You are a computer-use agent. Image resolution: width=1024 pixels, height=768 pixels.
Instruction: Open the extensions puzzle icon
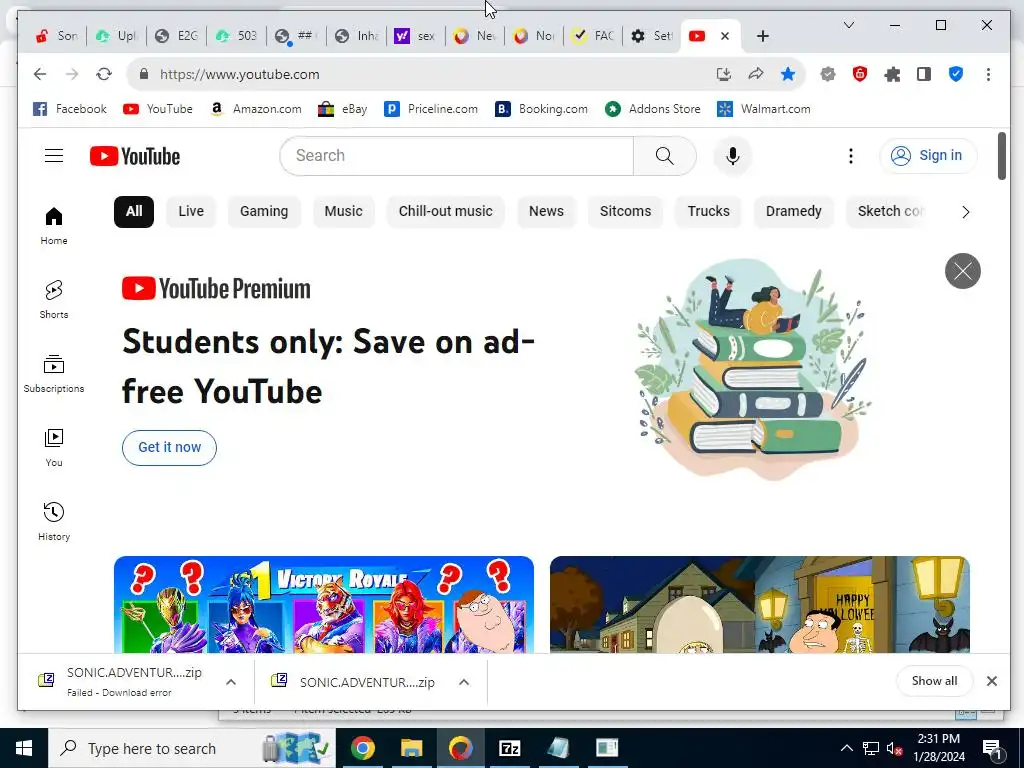tap(891, 74)
